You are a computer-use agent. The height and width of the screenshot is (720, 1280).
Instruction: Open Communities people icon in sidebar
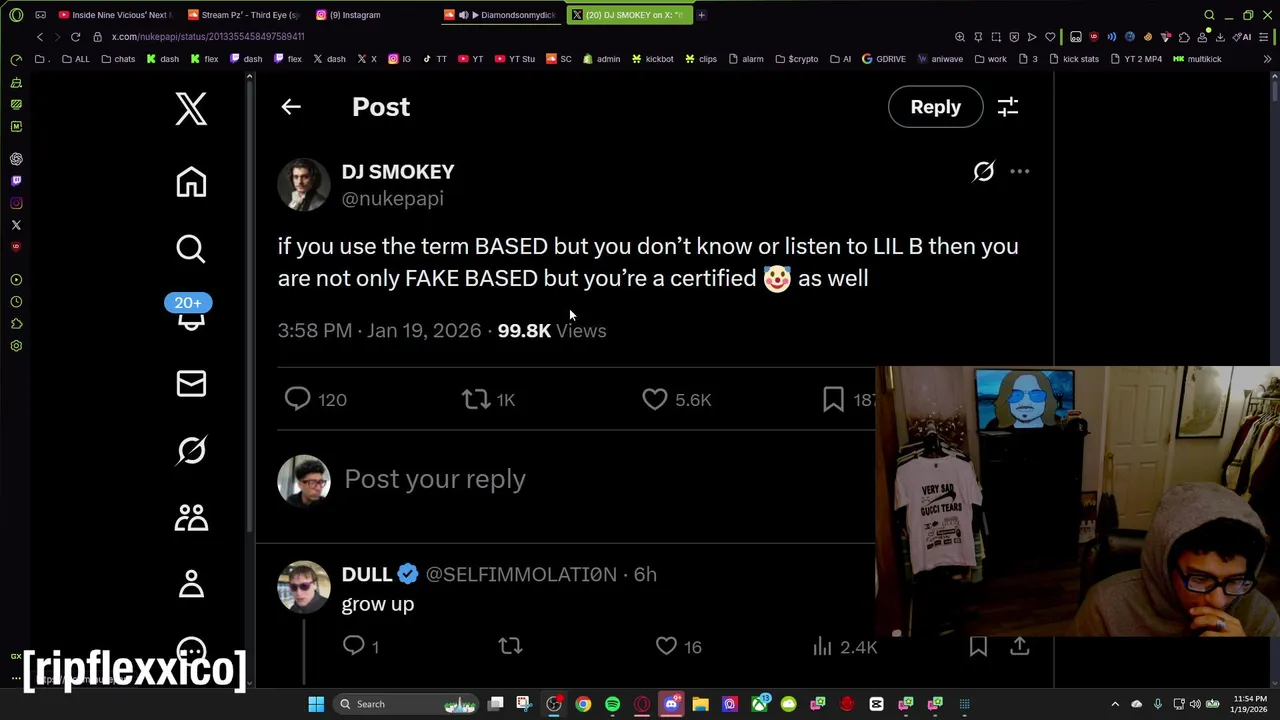[x=191, y=517]
